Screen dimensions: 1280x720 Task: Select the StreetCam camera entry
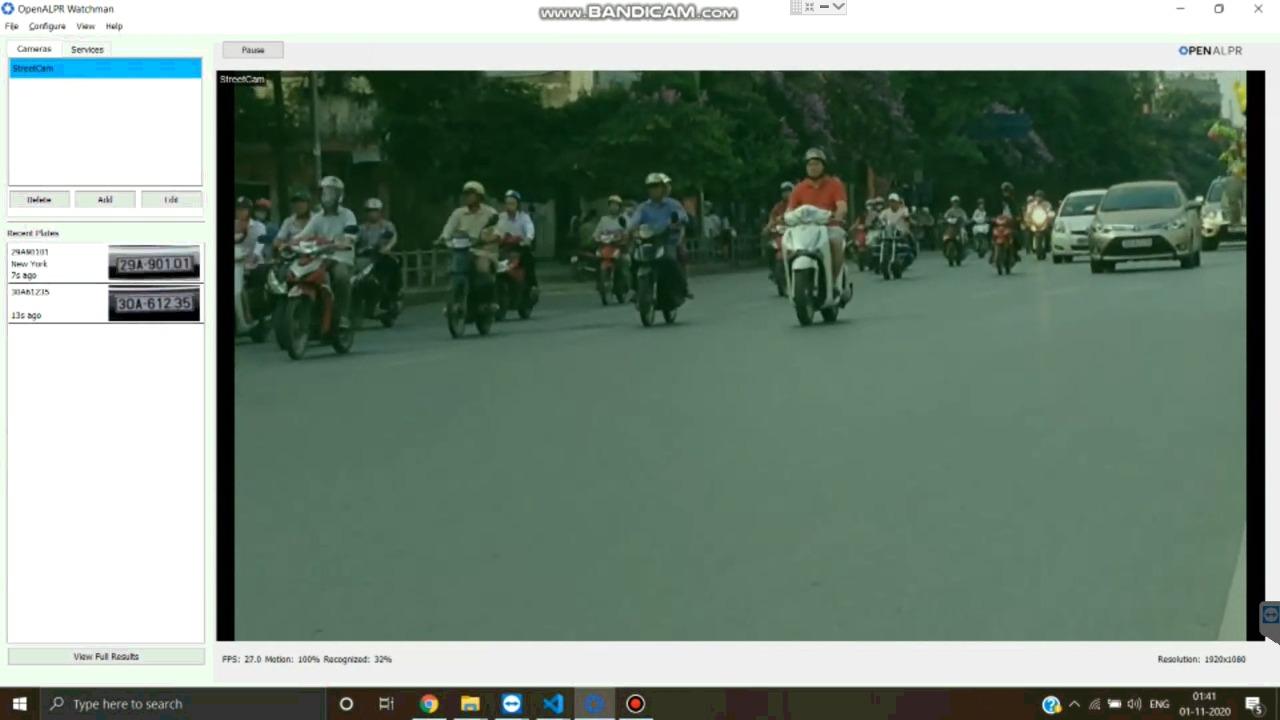[x=105, y=68]
